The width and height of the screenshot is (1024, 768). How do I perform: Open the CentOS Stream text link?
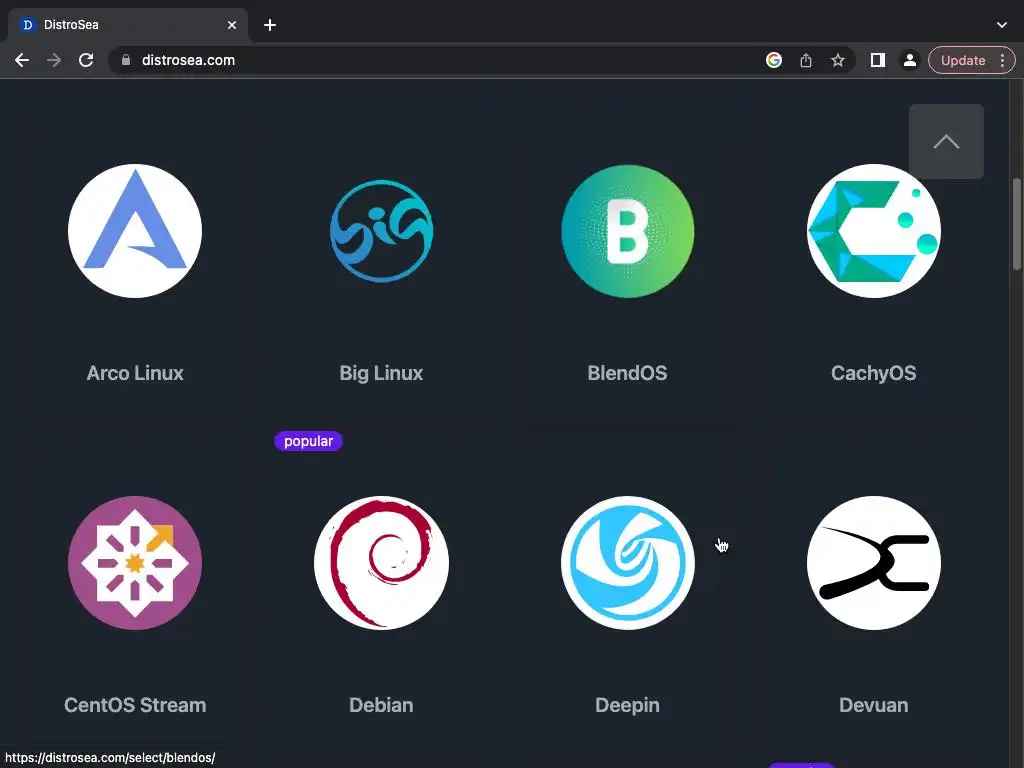click(x=135, y=705)
